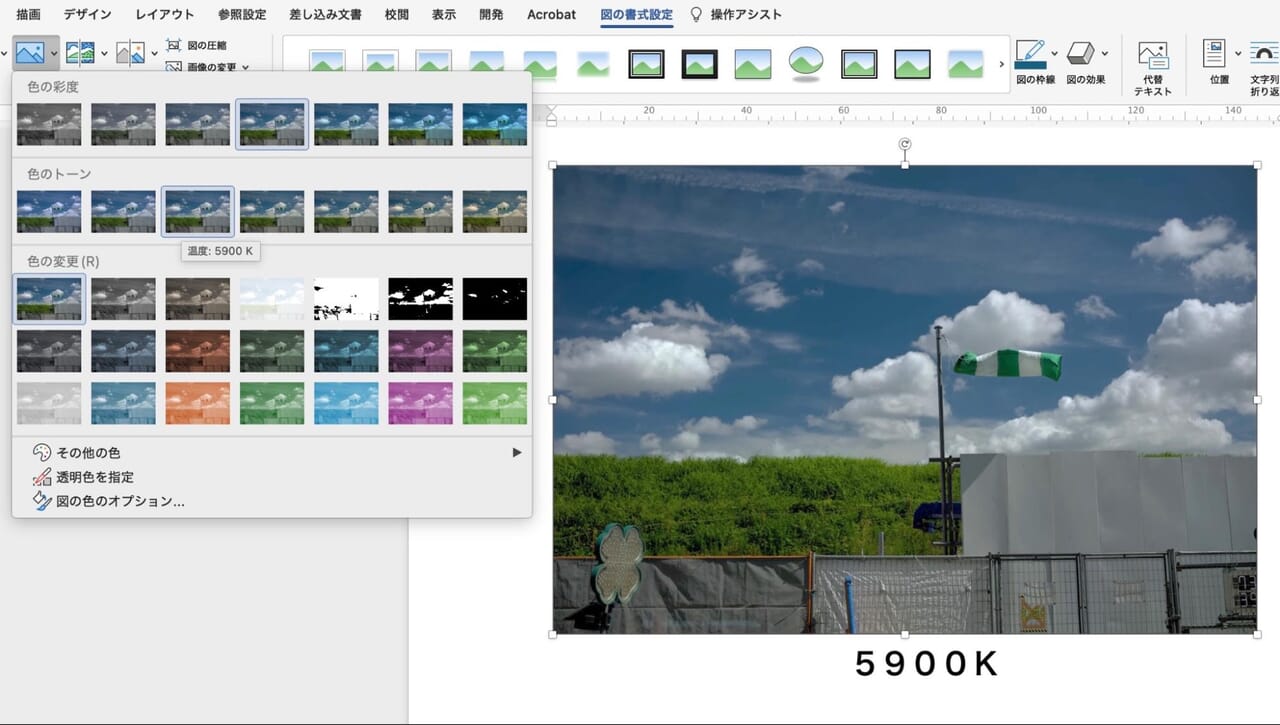Pick the first grayscale saturation thumbnail
The width and height of the screenshot is (1280, 725).
pos(49,124)
